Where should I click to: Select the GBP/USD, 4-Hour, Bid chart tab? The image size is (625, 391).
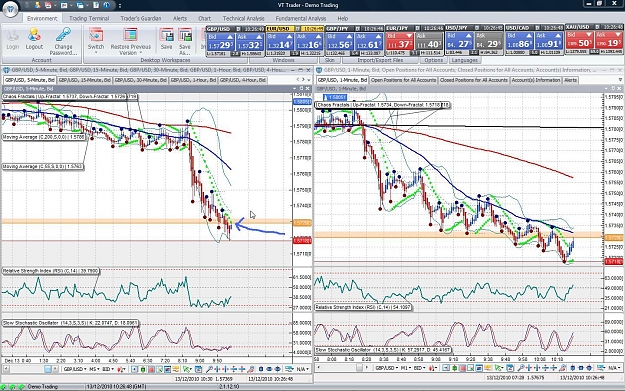pos(243,80)
